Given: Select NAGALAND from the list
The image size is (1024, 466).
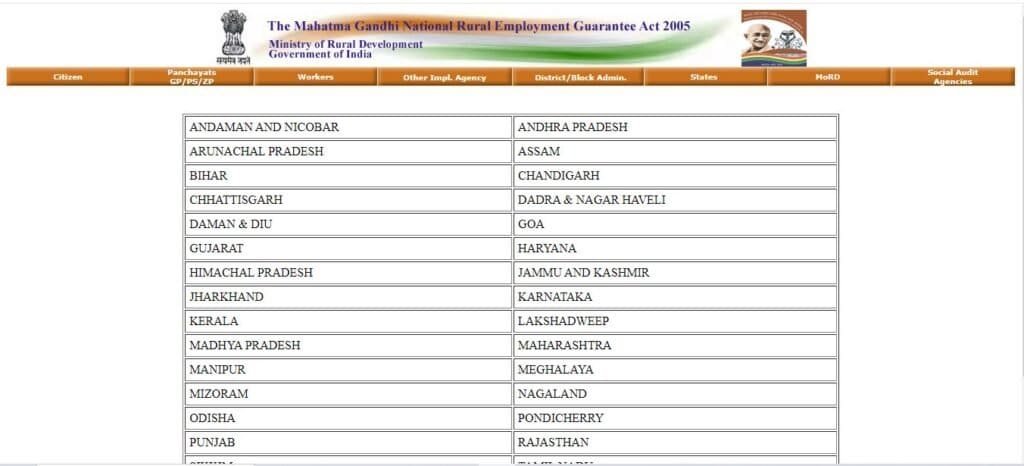Looking at the screenshot, I should 552,394.
